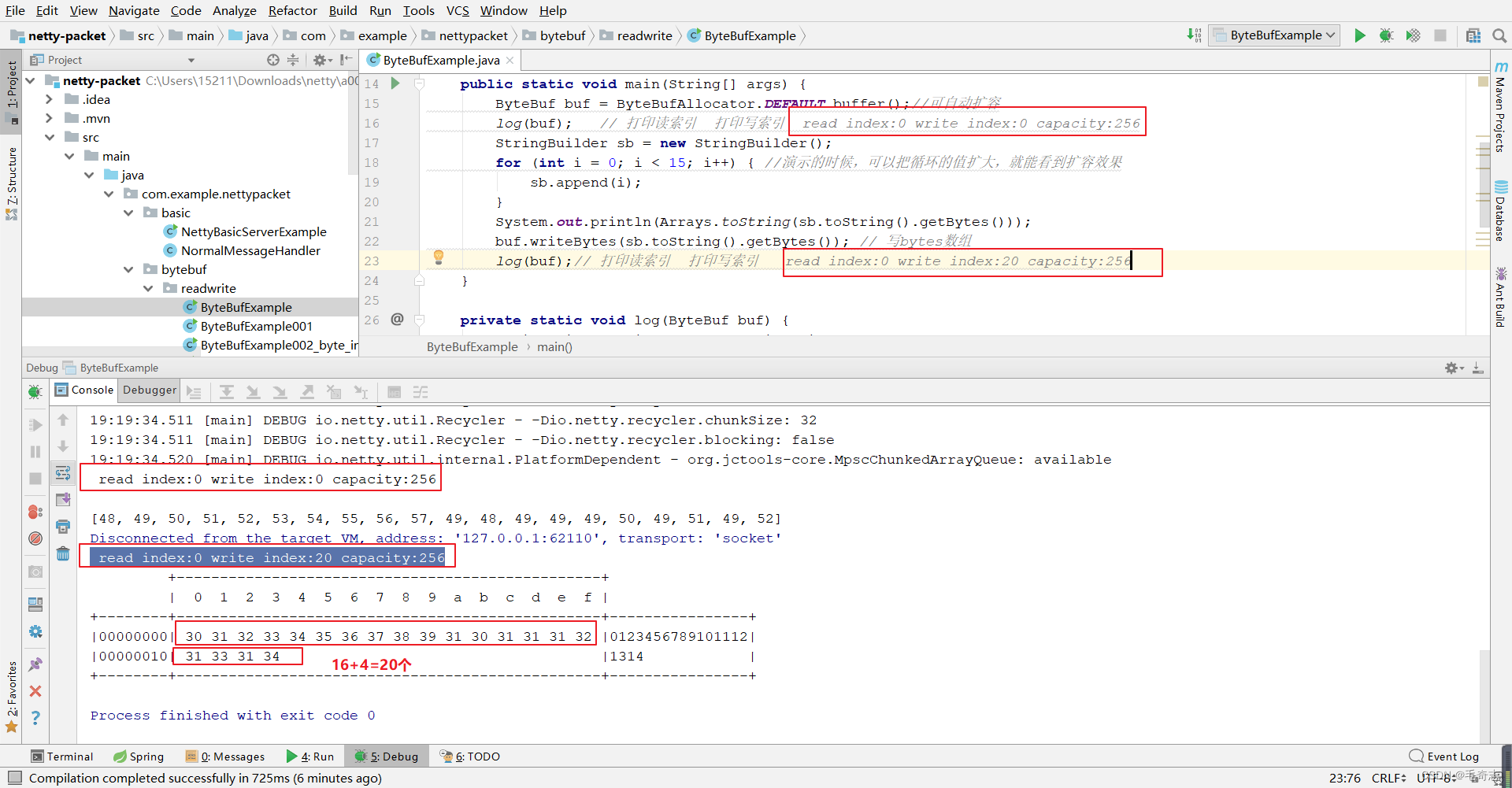This screenshot has height=788, width=1512.
Task: Close the debug session with the red X
Action: click(x=35, y=691)
